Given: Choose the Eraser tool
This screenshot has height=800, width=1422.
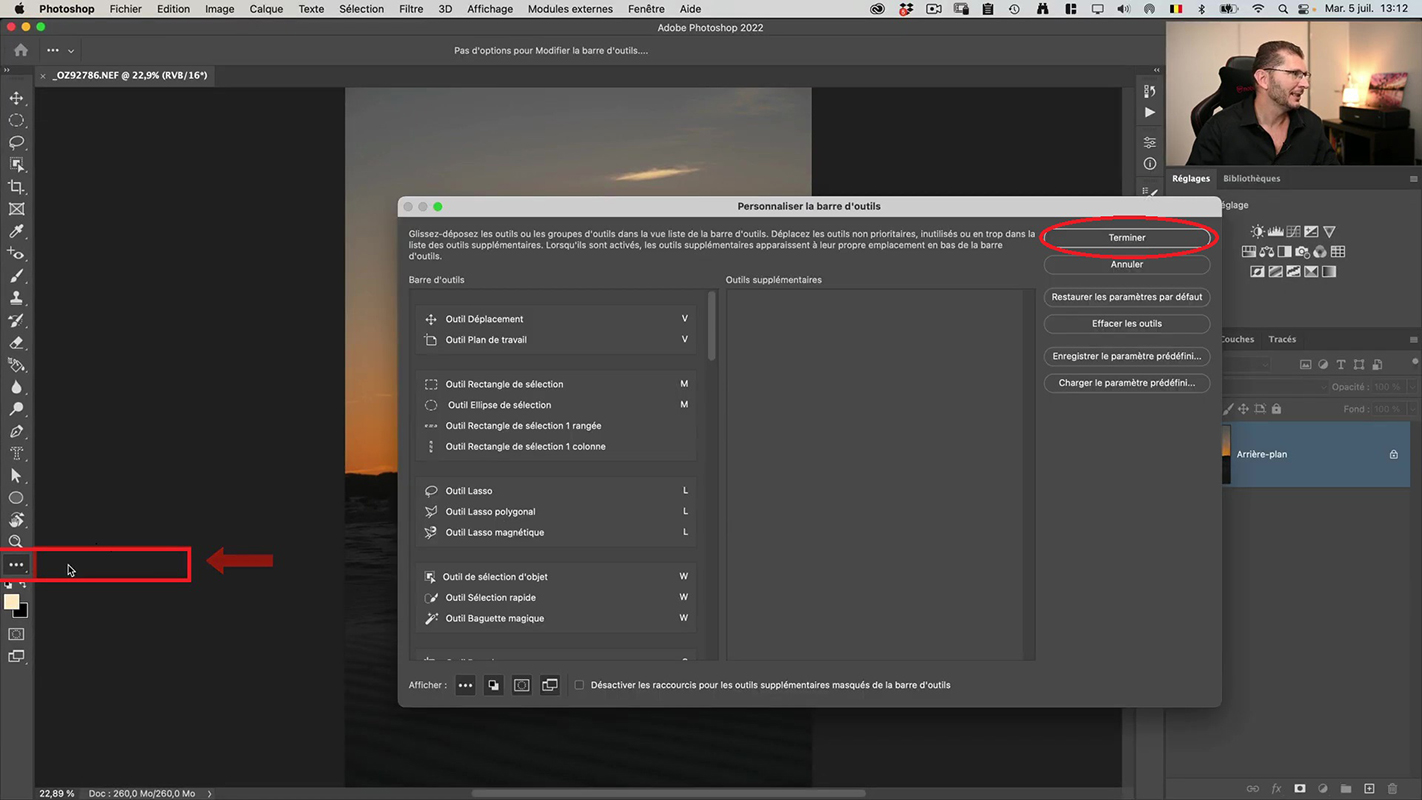Looking at the screenshot, I should [16, 343].
